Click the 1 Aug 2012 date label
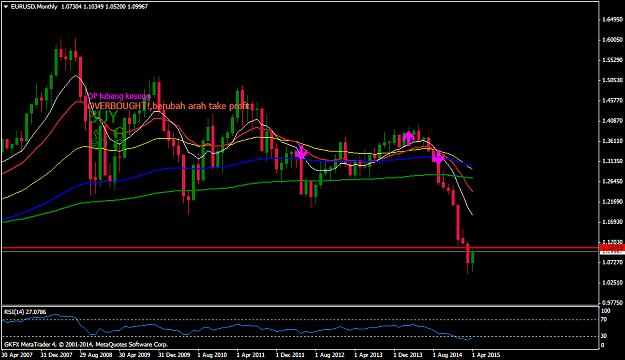The height and width of the screenshot is (360, 625). (330, 355)
